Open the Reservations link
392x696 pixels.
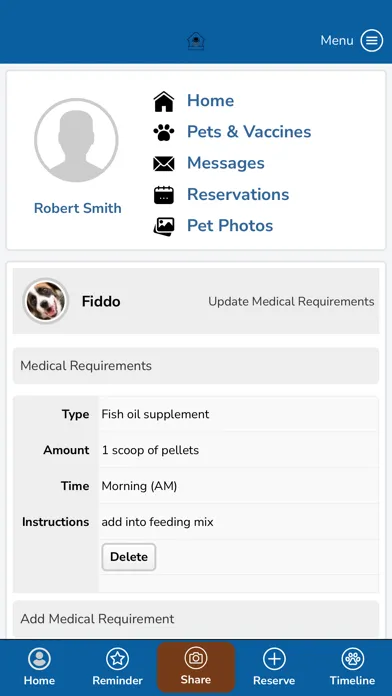click(x=238, y=194)
